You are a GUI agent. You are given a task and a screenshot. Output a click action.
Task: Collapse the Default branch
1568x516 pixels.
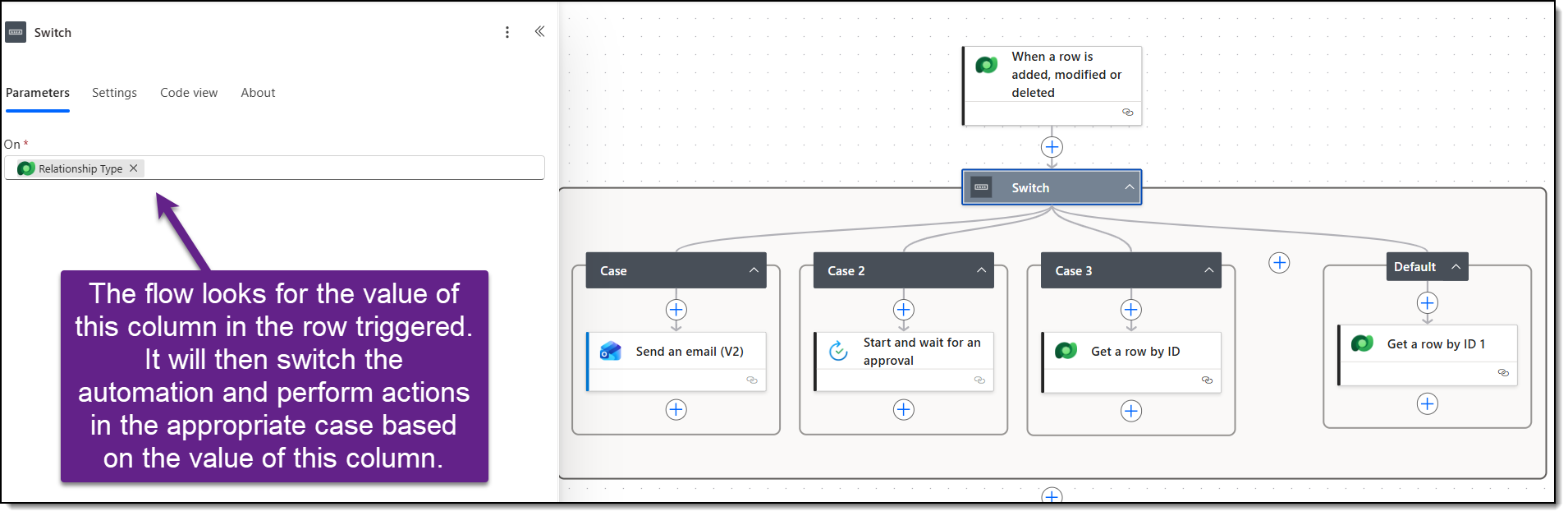pos(1456,267)
